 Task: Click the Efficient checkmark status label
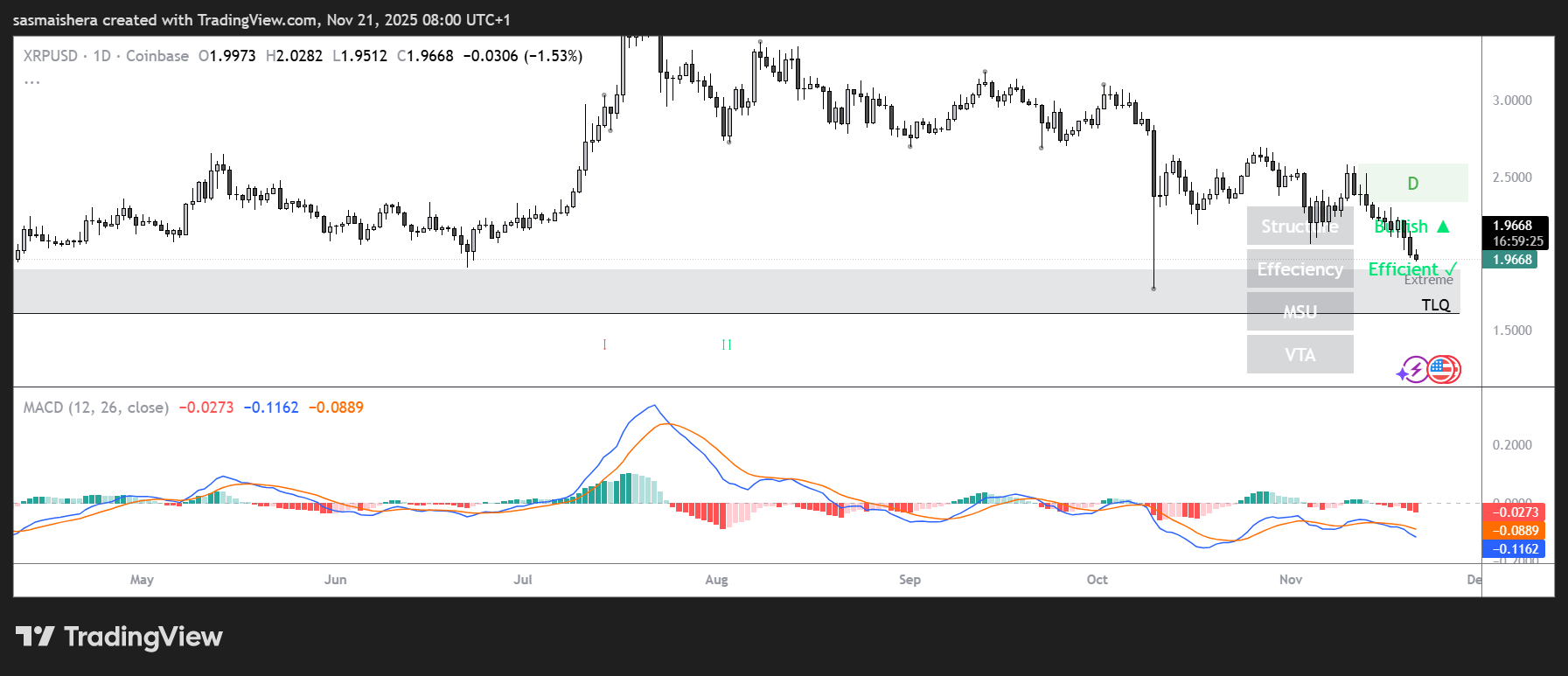coord(1412,269)
